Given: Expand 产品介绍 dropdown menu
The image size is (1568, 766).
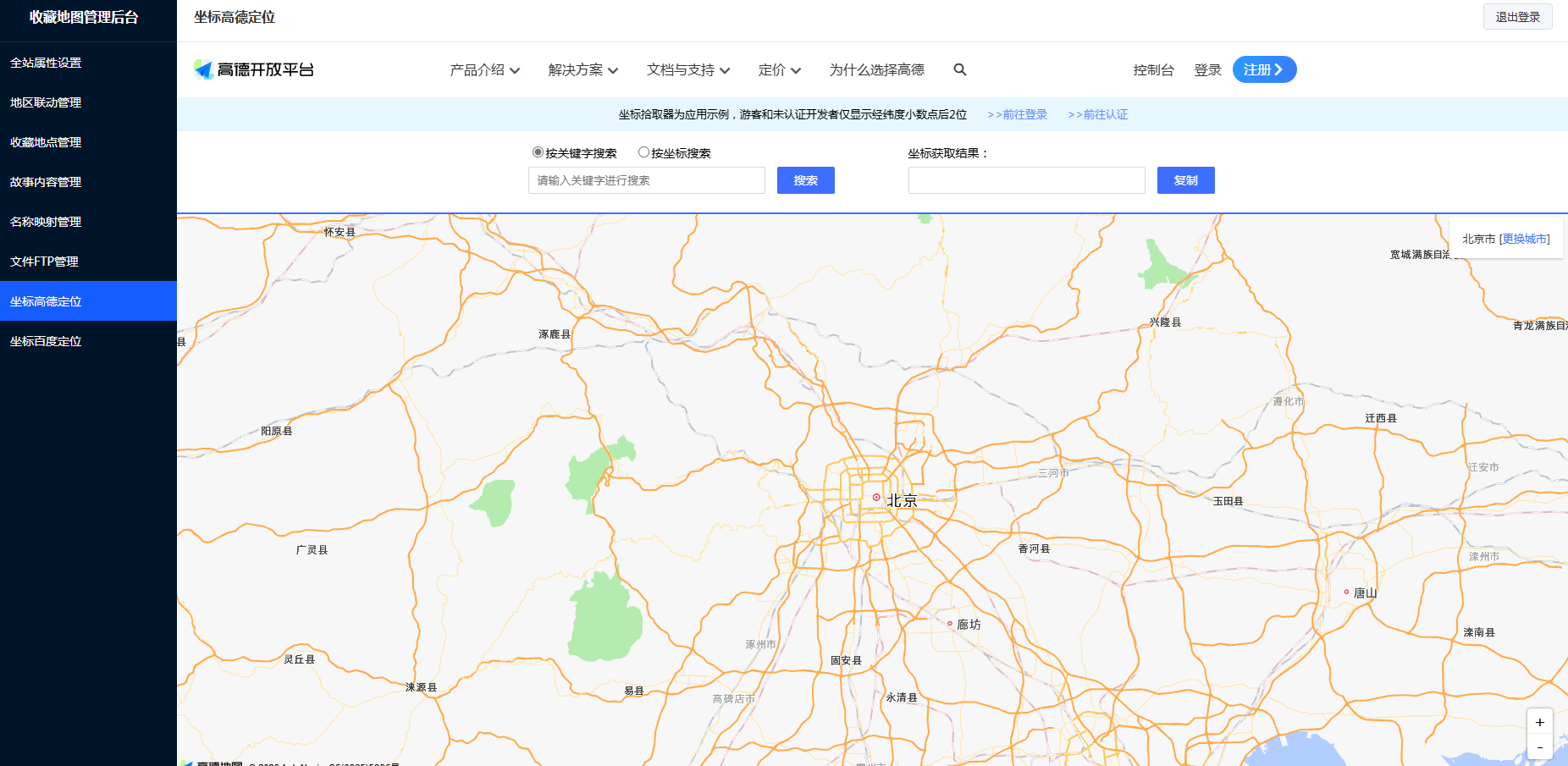Looking at the screenshot, I should (x=484, y=69).
